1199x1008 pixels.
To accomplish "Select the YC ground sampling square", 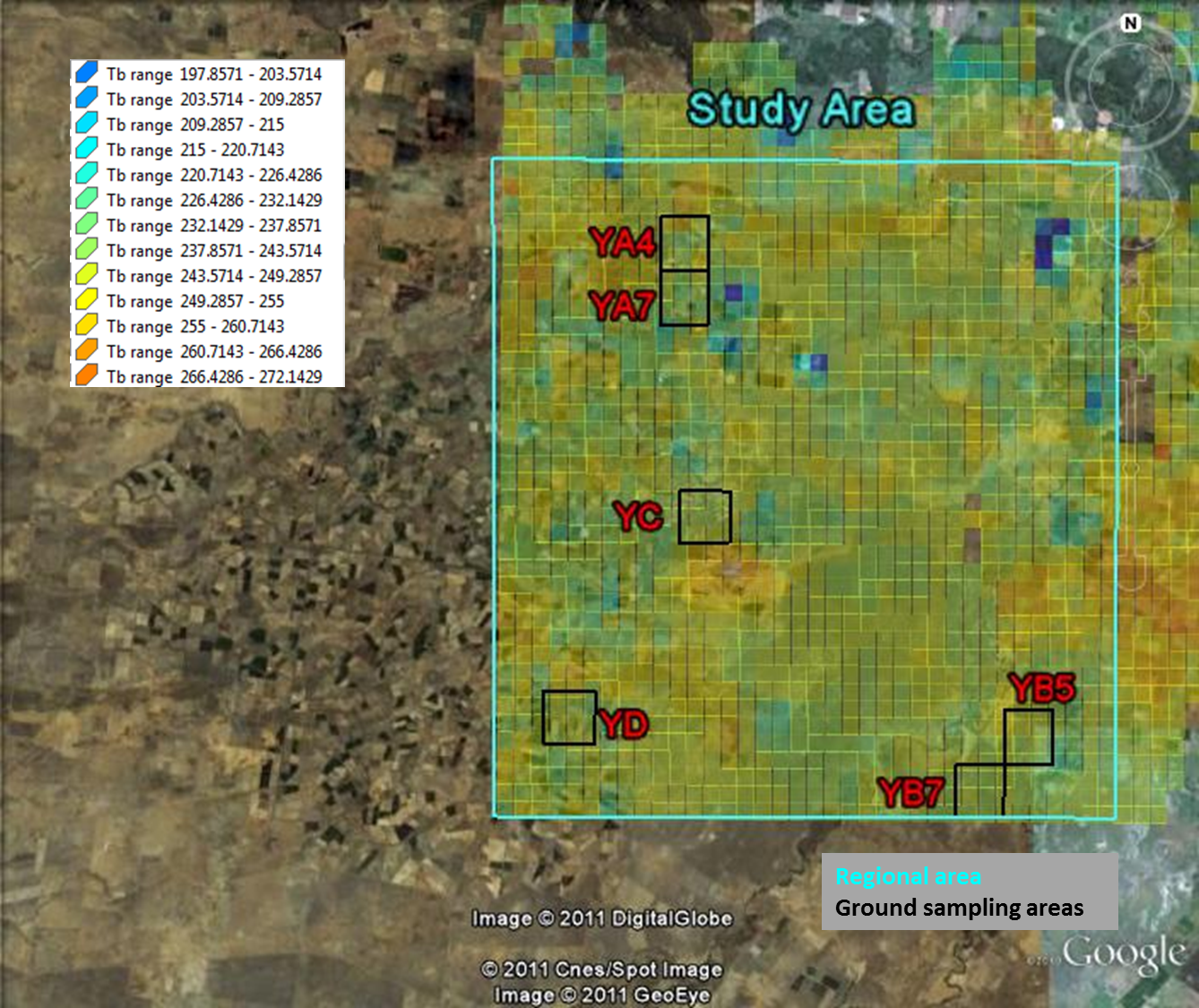I will 704,517.
